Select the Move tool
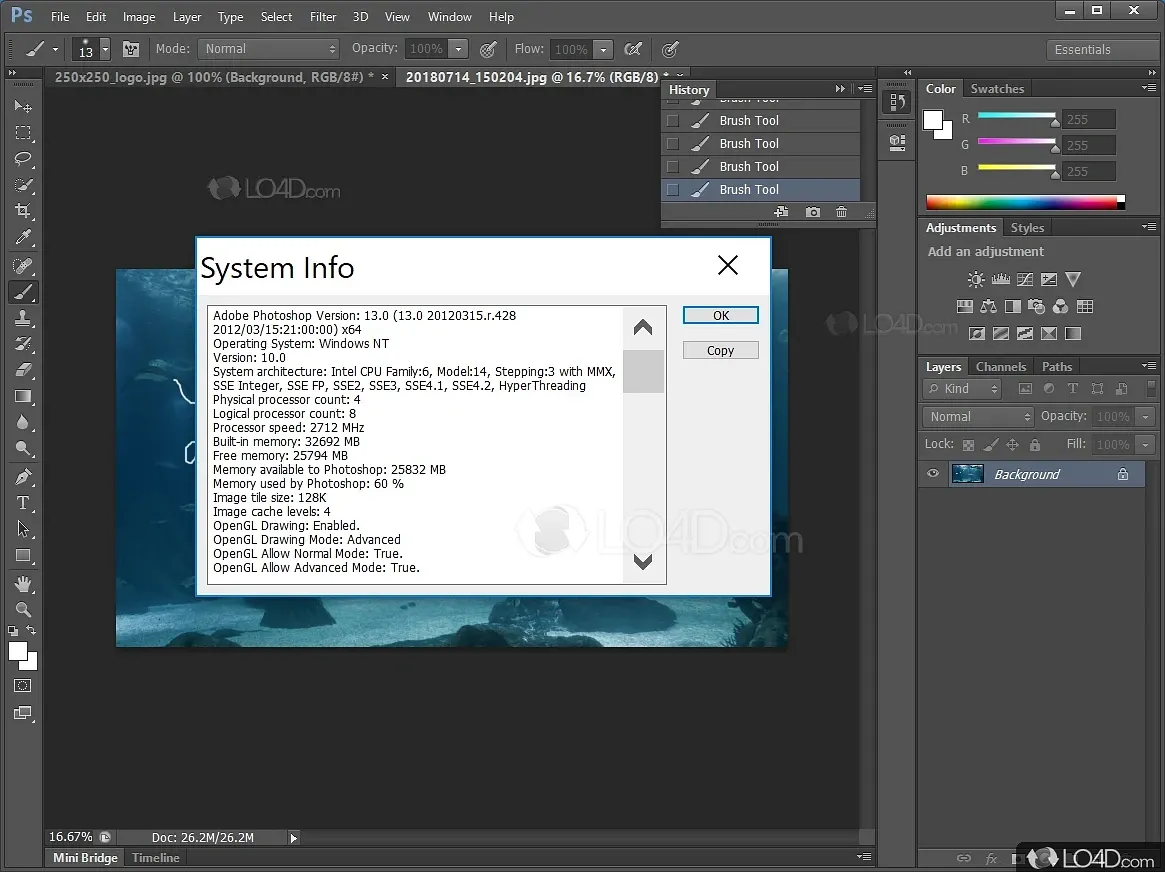The width and height of the screenshot is (1165, 872). point(23,106)
